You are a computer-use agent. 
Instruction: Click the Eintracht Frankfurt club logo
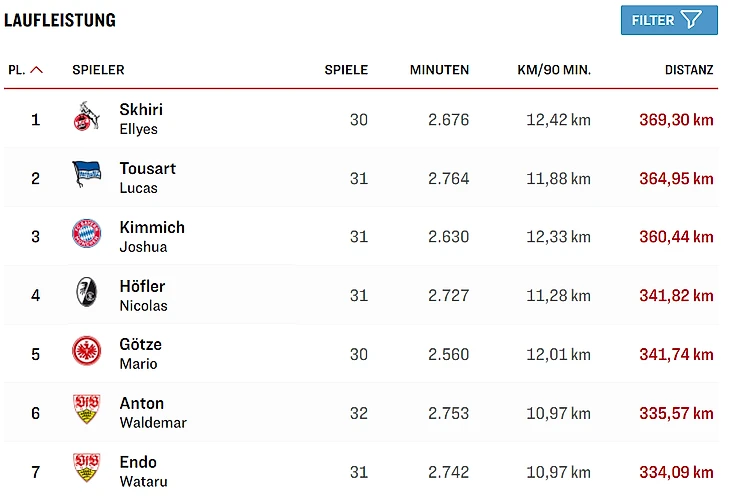tap(86, 352)
